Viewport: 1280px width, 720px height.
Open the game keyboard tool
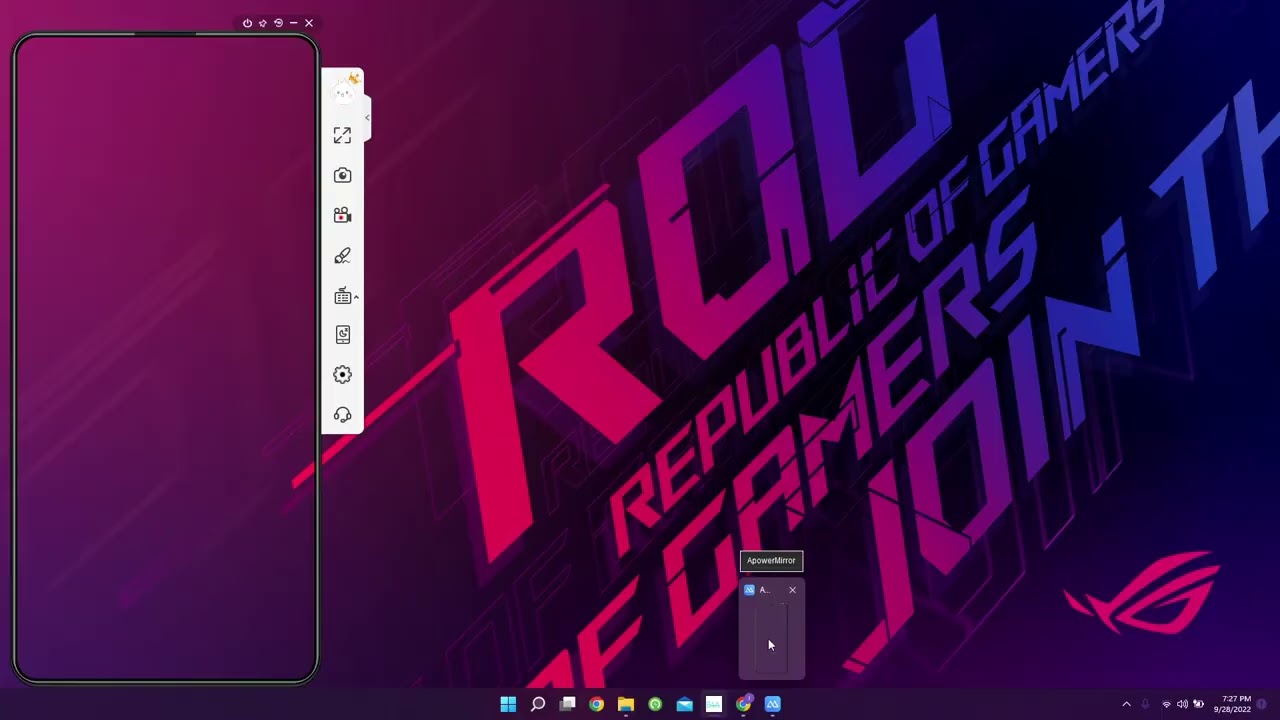[x=342, y=296]
